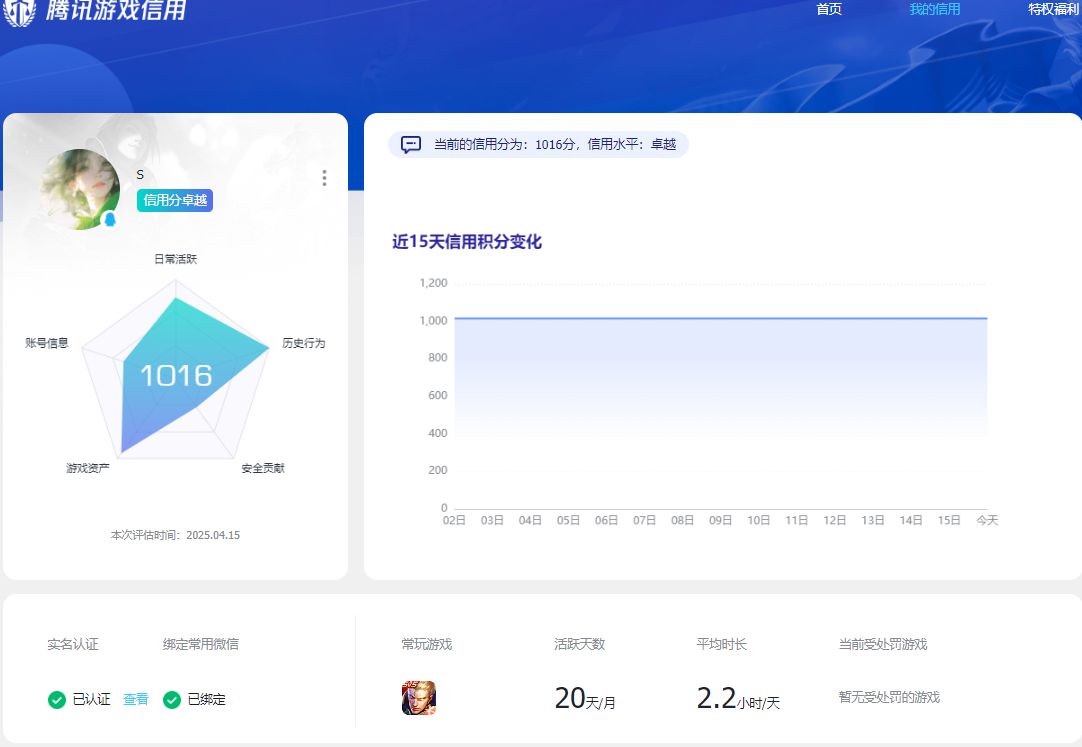Click the current credit score message banner
The width and height of the screenshot is (1082, 747).
[x=538, y=144]
